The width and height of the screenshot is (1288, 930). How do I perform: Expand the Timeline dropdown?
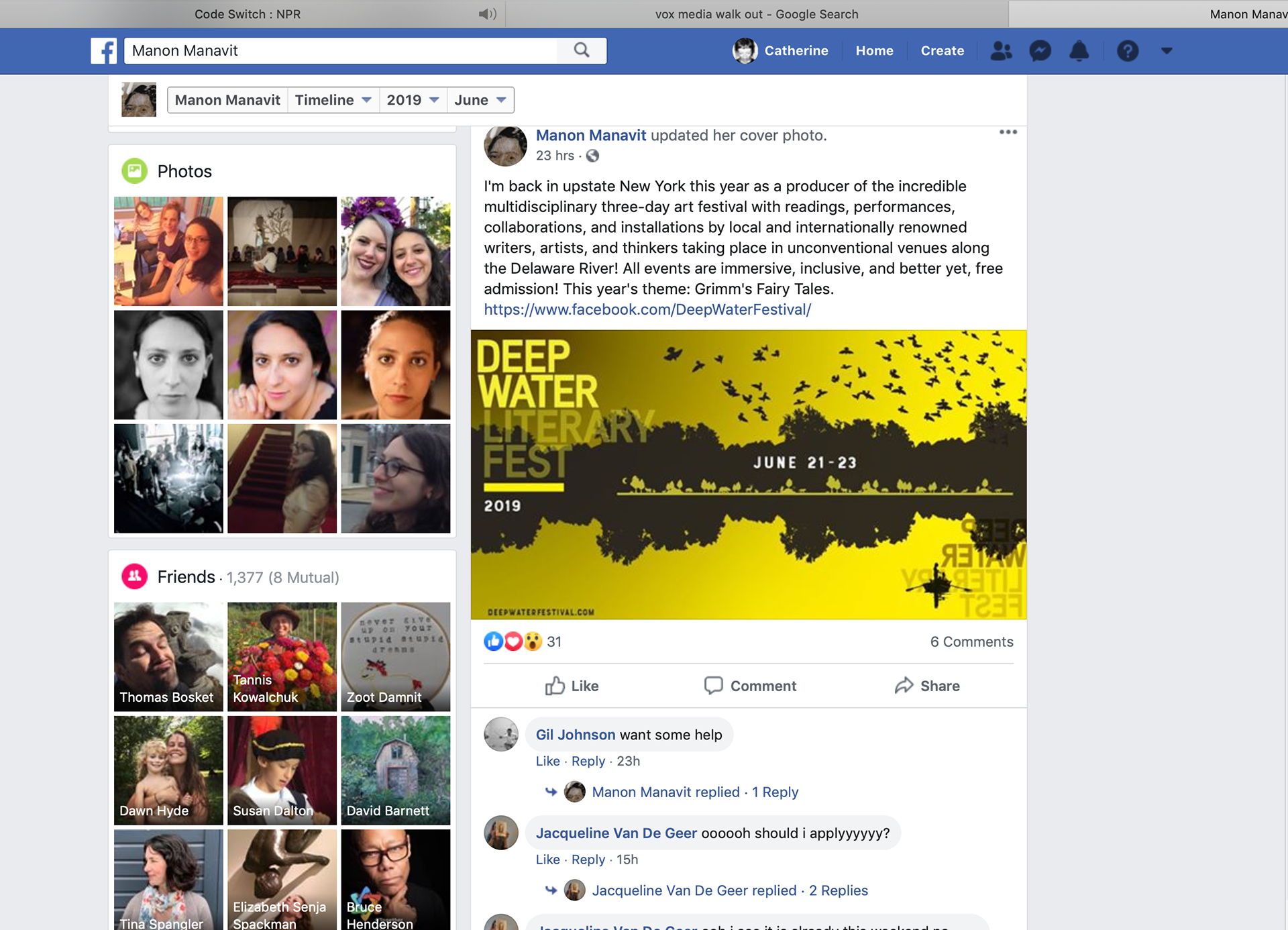click(x=333, y=100)
